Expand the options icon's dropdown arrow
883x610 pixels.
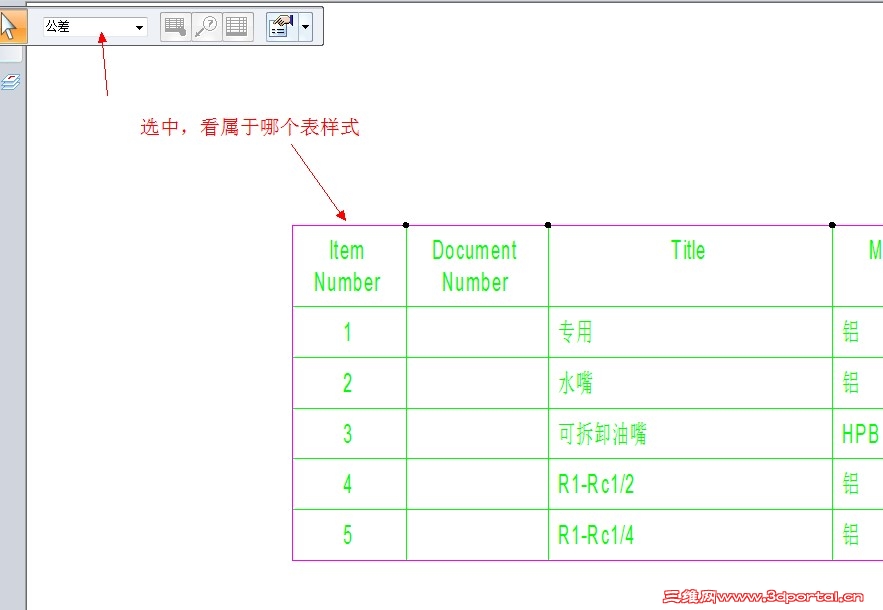[x=305, y=26]
